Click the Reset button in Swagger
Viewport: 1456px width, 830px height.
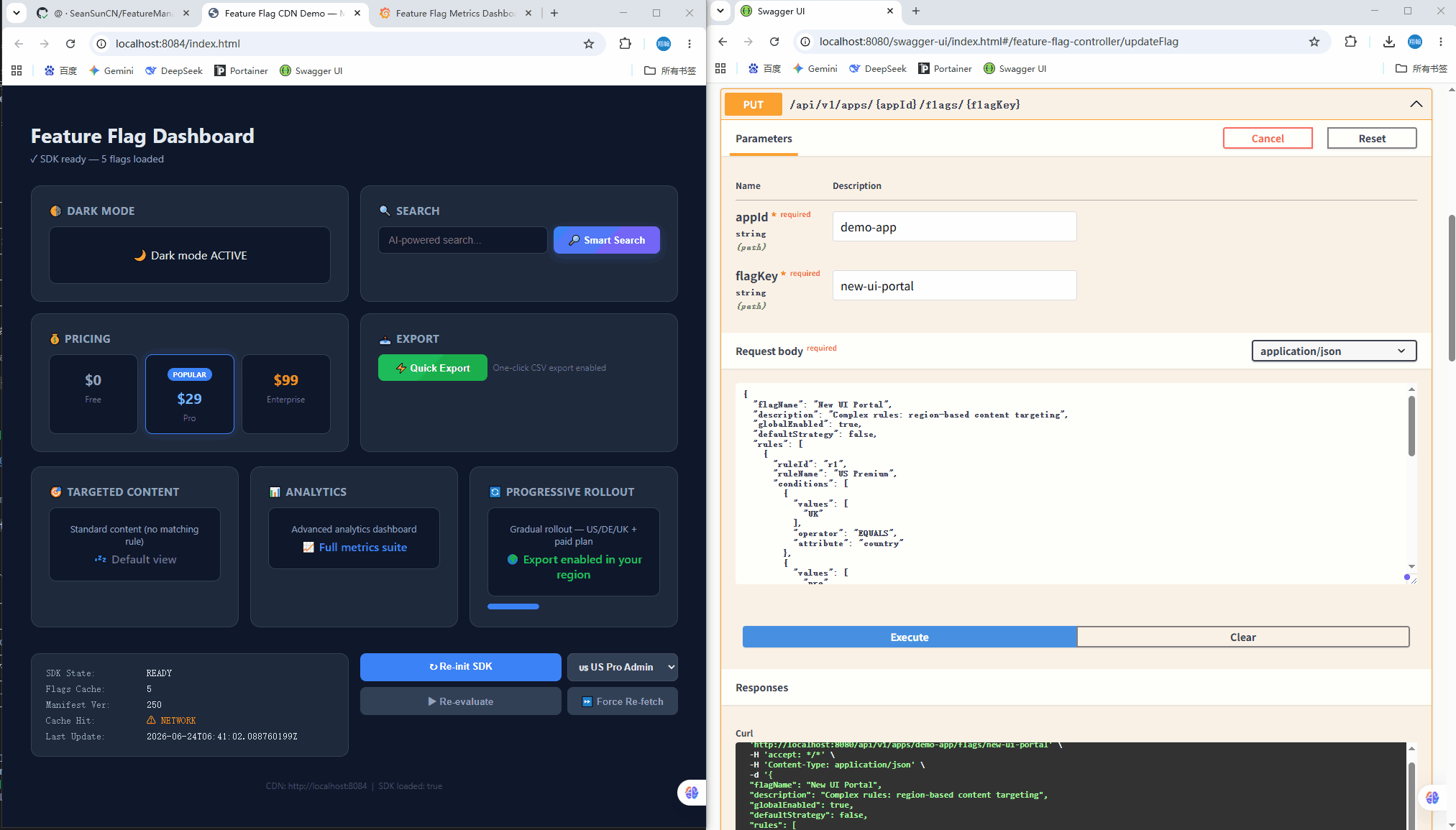pos(1372,139)
